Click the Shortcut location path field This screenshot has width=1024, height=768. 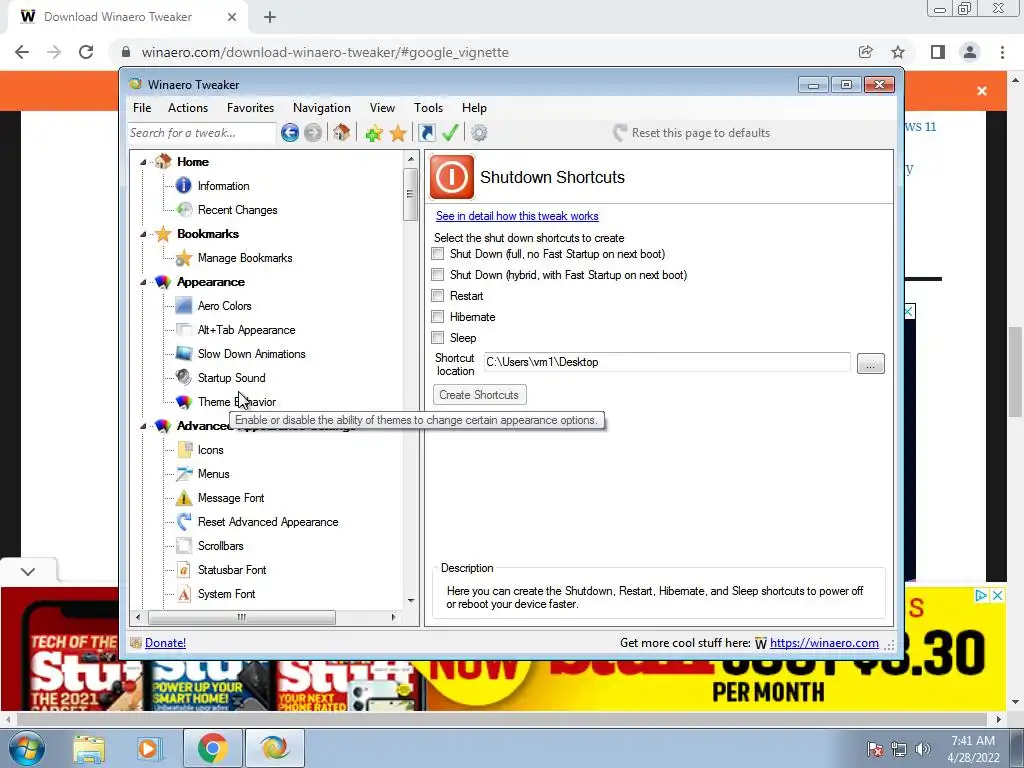[x=667, y=362]
